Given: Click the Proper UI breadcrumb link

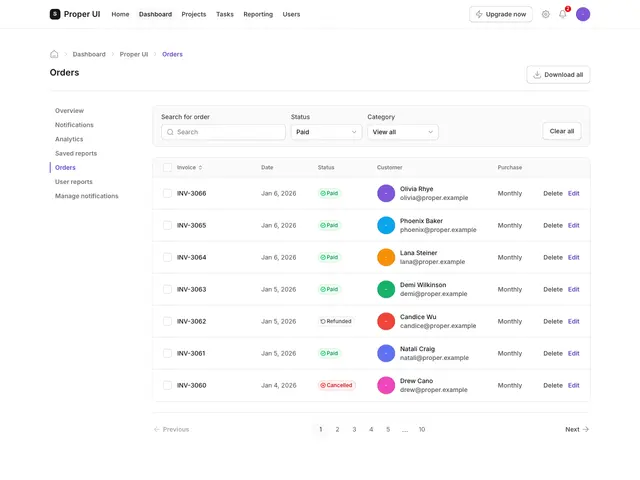Looking at the screenshot, I should point(134,54).
